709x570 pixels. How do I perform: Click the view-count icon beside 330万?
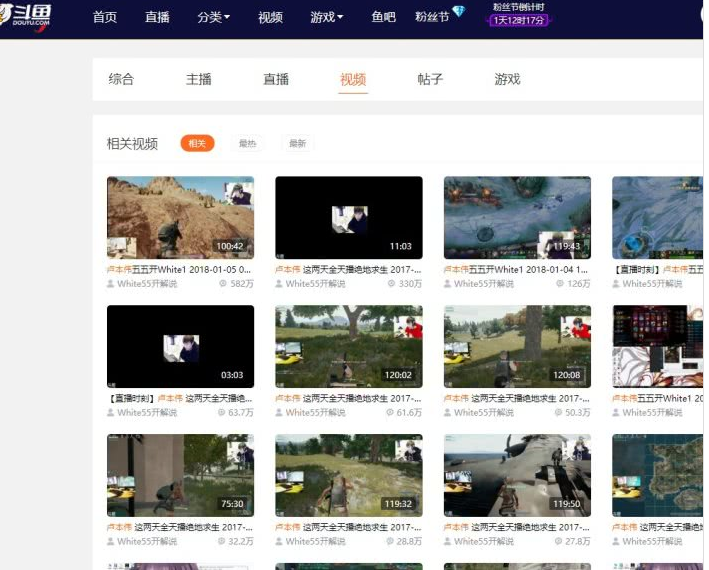391,284
